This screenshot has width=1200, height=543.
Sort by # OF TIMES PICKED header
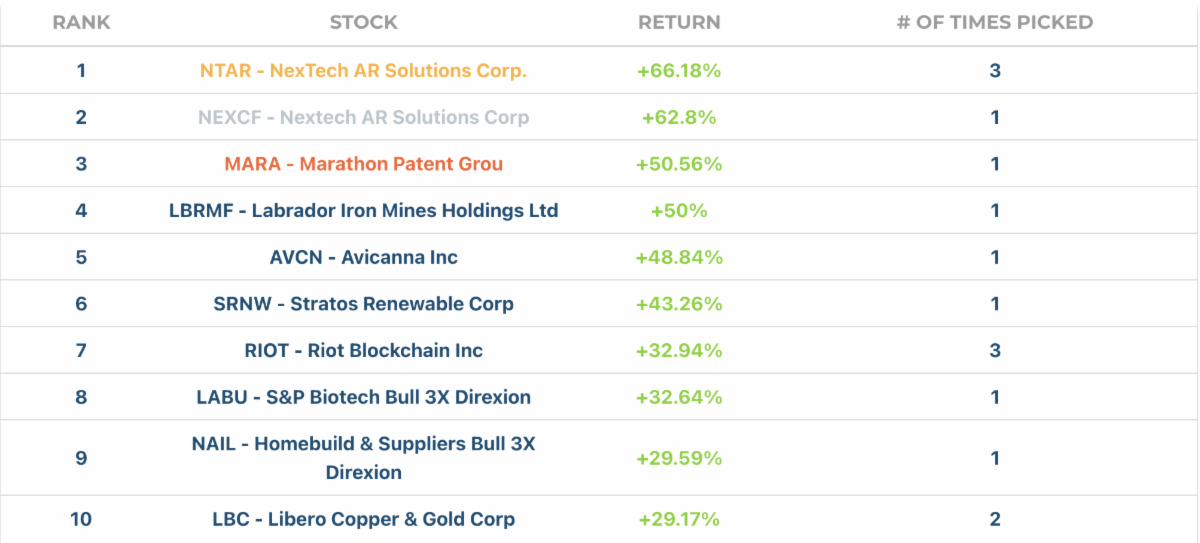pos(994,22)
